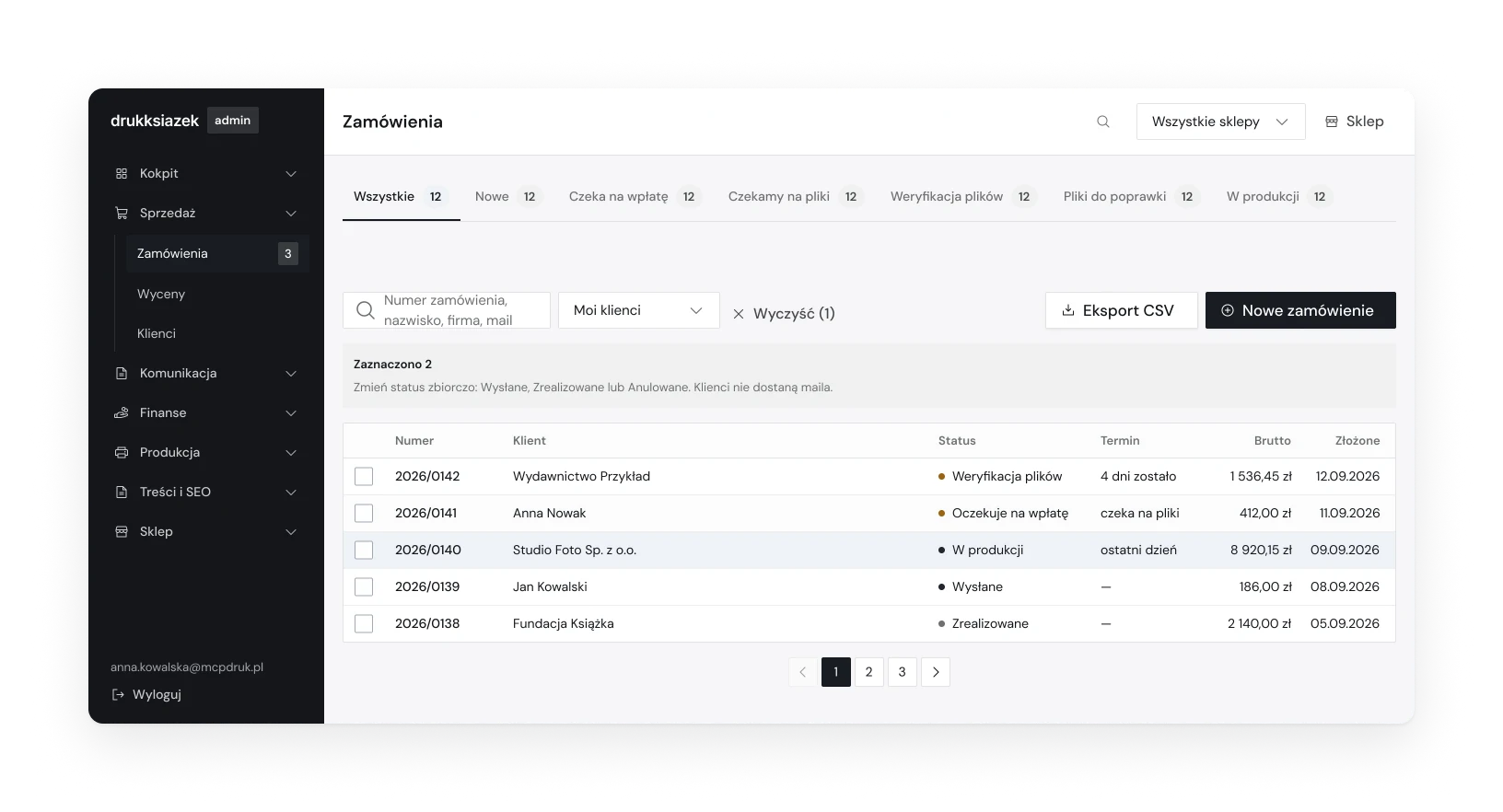This screenshot has width=1503, height=812.
Task: Click the Sklep store icon in sidebar
Action: point(121,531)
